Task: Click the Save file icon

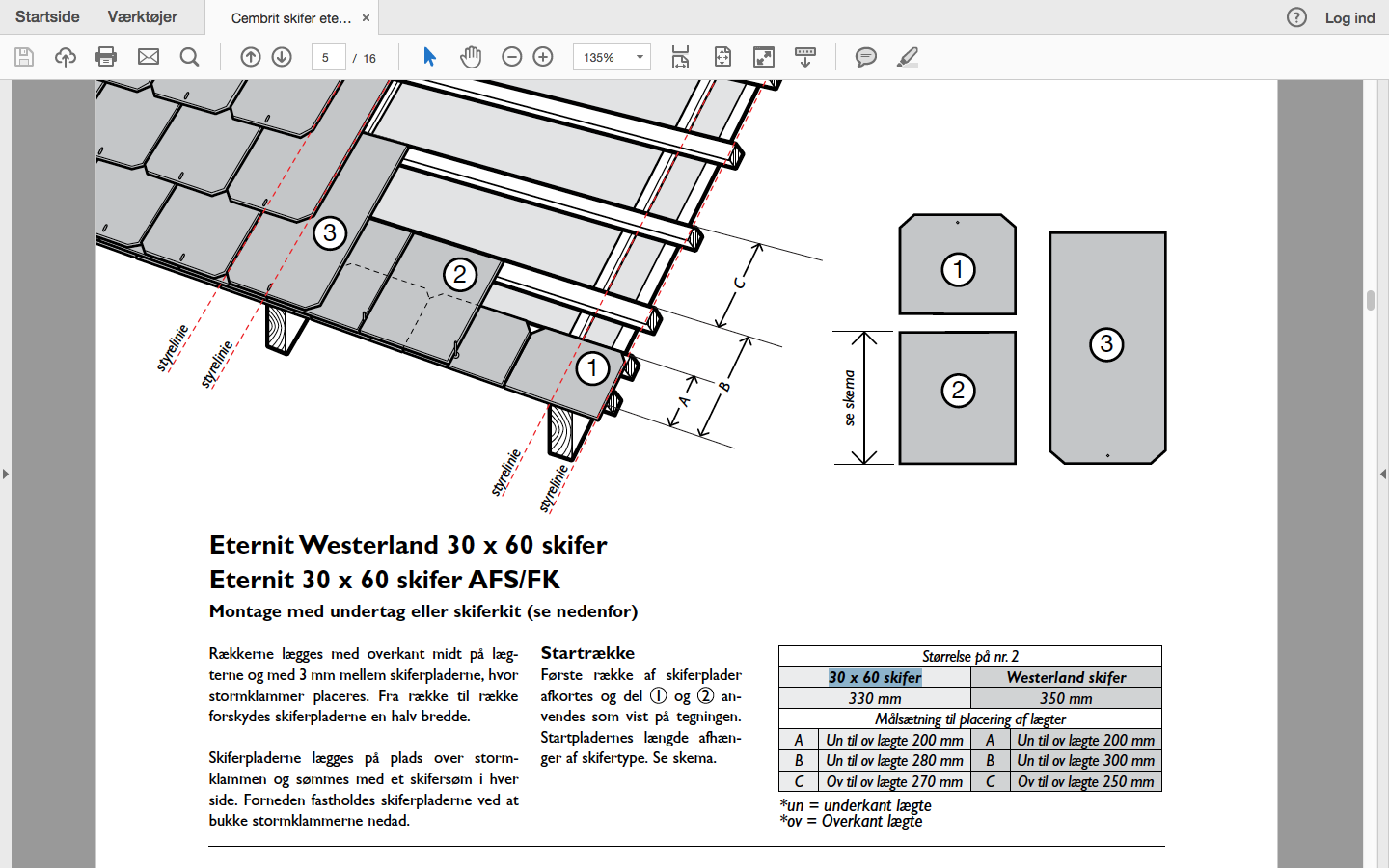Action: [24, 57]
